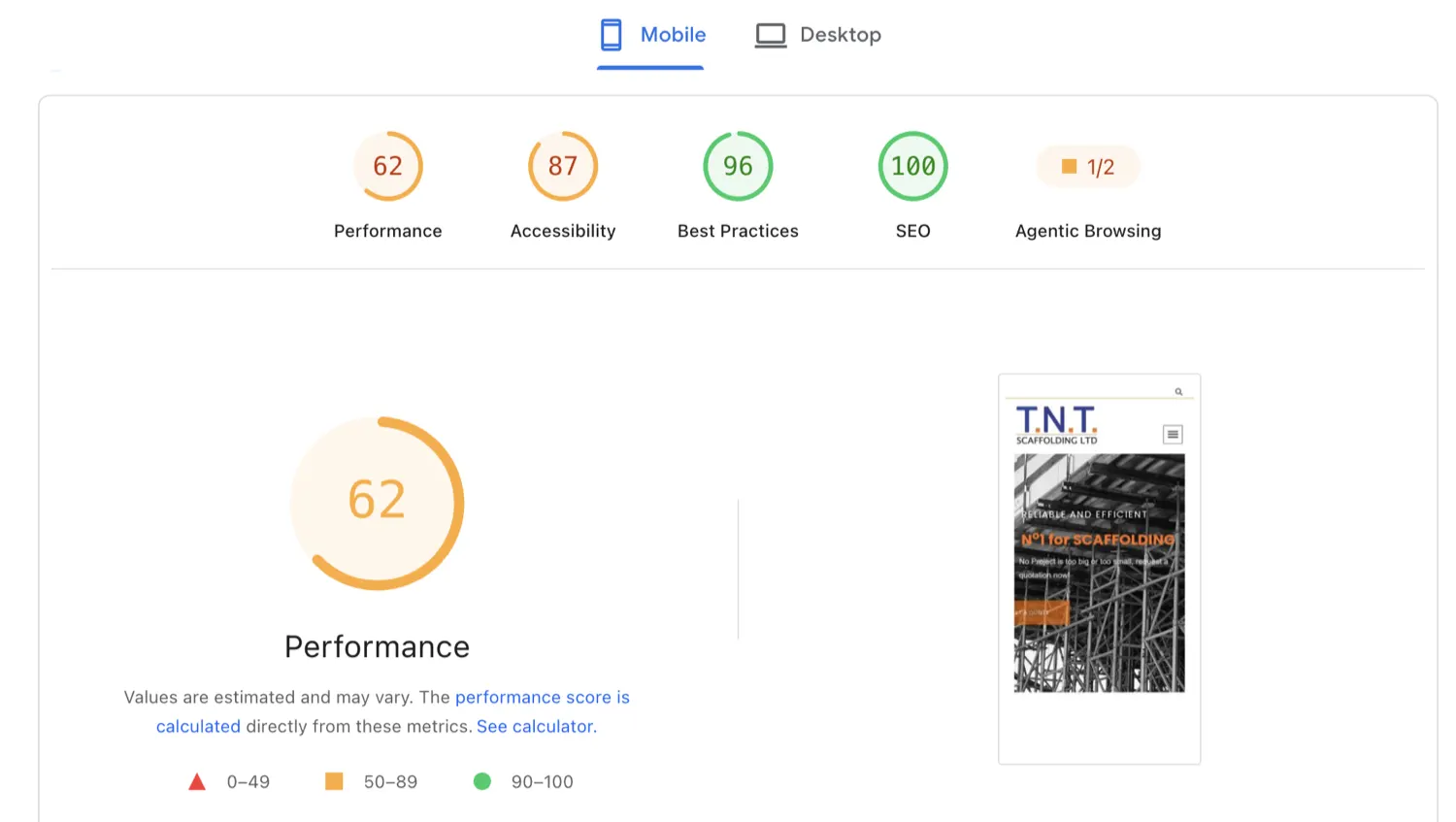Follow the 'performance score is calculated' link
This screenshot has width=1456, height=822.
pyautogui.click(x=542, y=698)
